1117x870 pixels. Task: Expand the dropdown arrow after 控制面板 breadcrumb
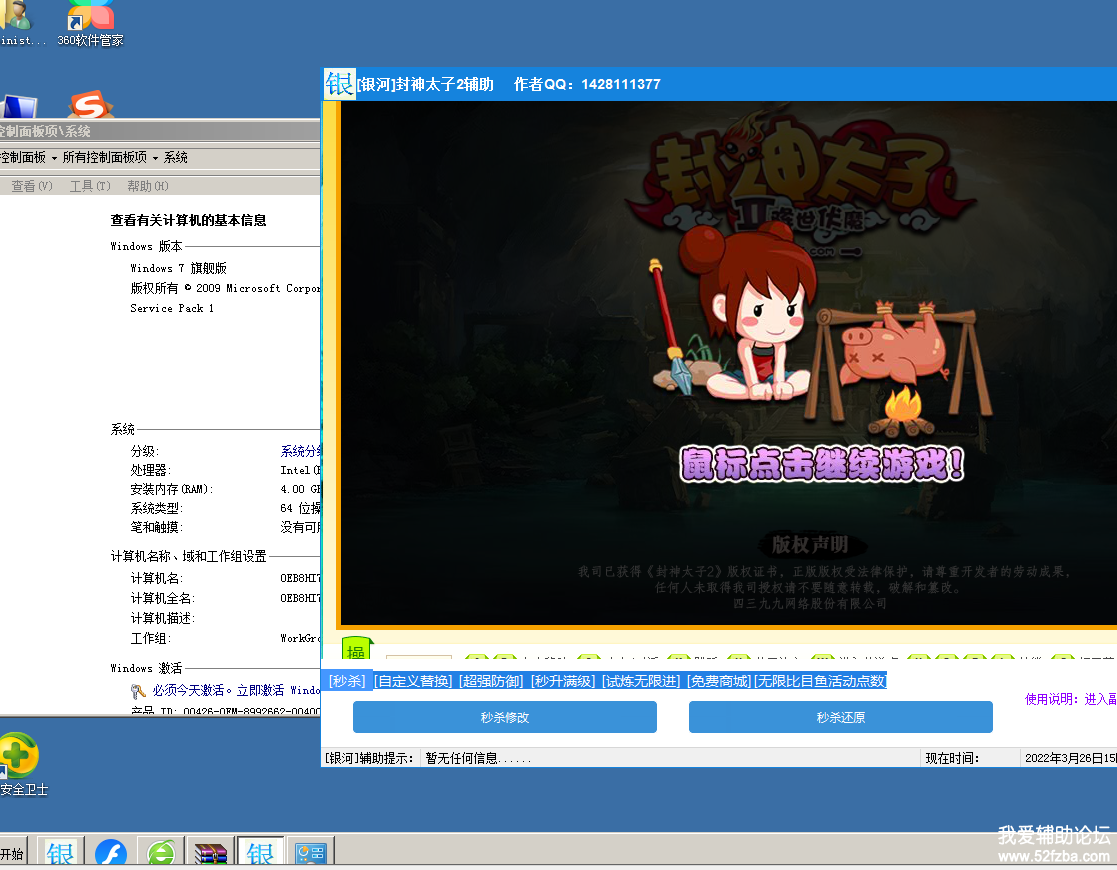(x=54, y=158)
